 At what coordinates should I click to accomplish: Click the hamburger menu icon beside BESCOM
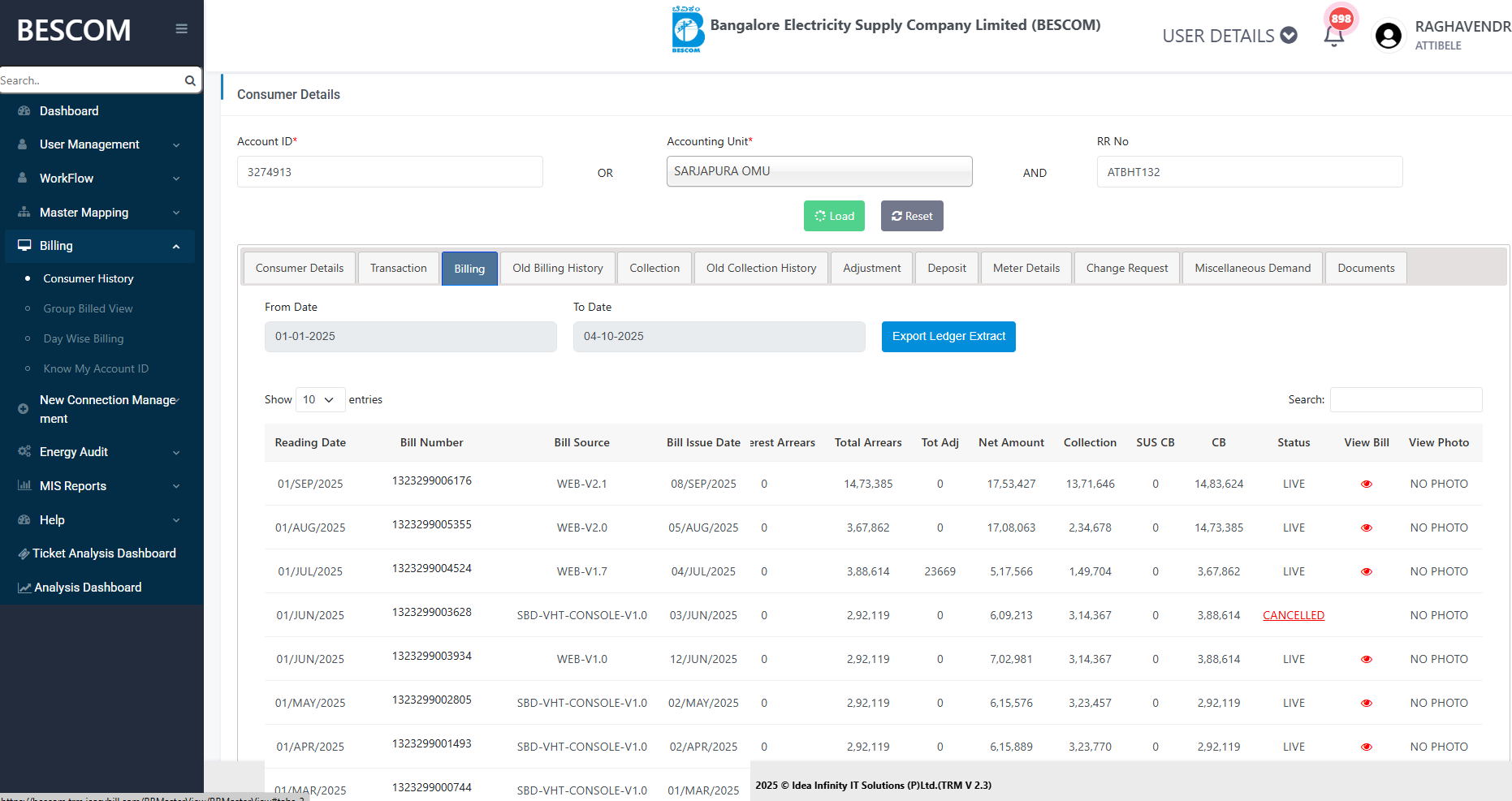click(181, 29)
